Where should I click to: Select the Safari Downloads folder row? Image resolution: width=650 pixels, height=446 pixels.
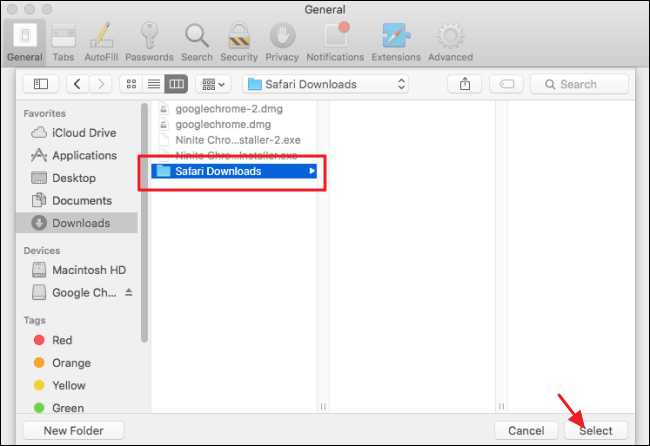234,171
